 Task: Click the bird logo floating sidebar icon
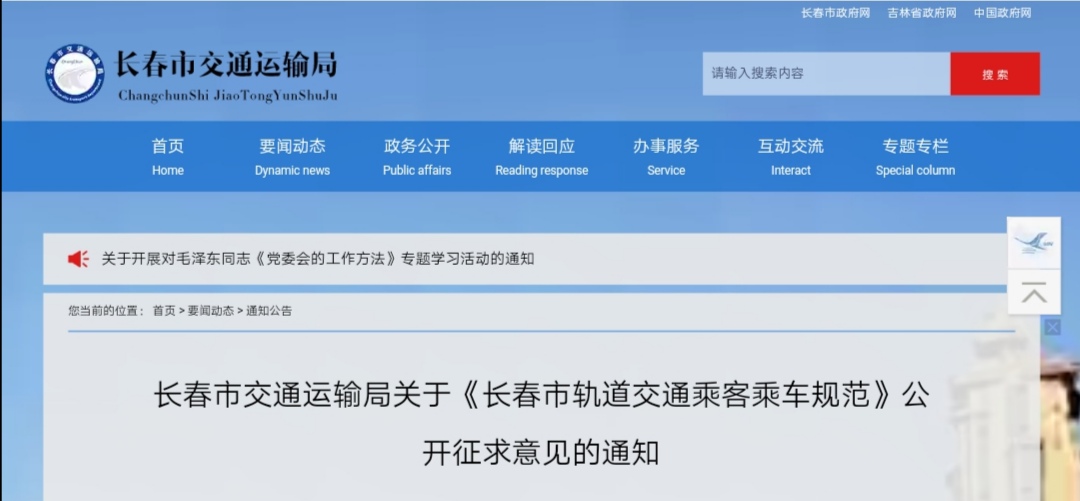coord(1033,242)
